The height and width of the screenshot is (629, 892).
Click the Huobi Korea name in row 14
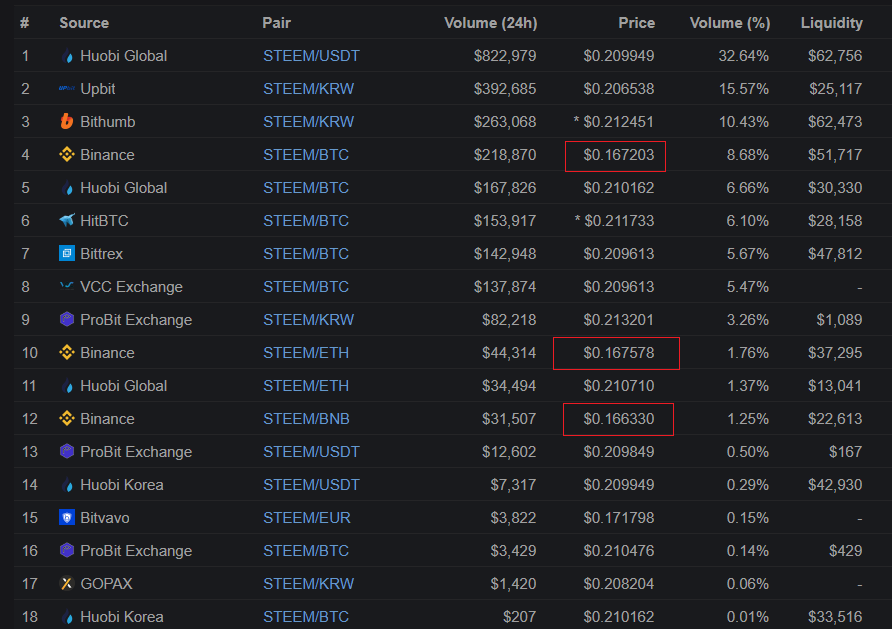pos(121,485)
